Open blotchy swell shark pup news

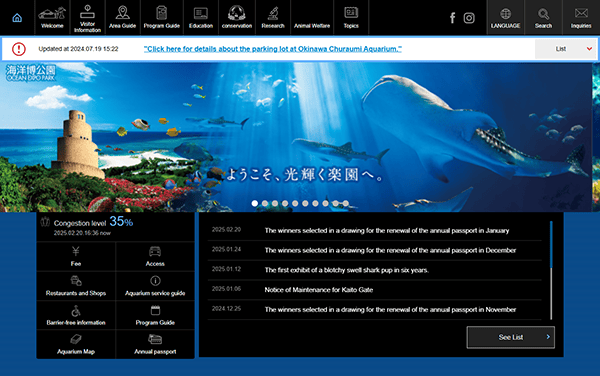(x=347, y=270)
